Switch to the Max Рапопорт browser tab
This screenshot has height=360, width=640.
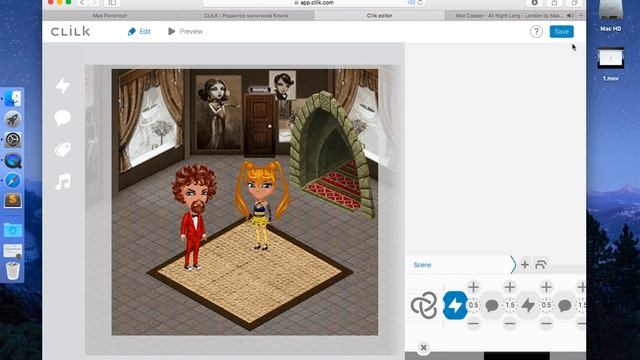pos(109,16)
